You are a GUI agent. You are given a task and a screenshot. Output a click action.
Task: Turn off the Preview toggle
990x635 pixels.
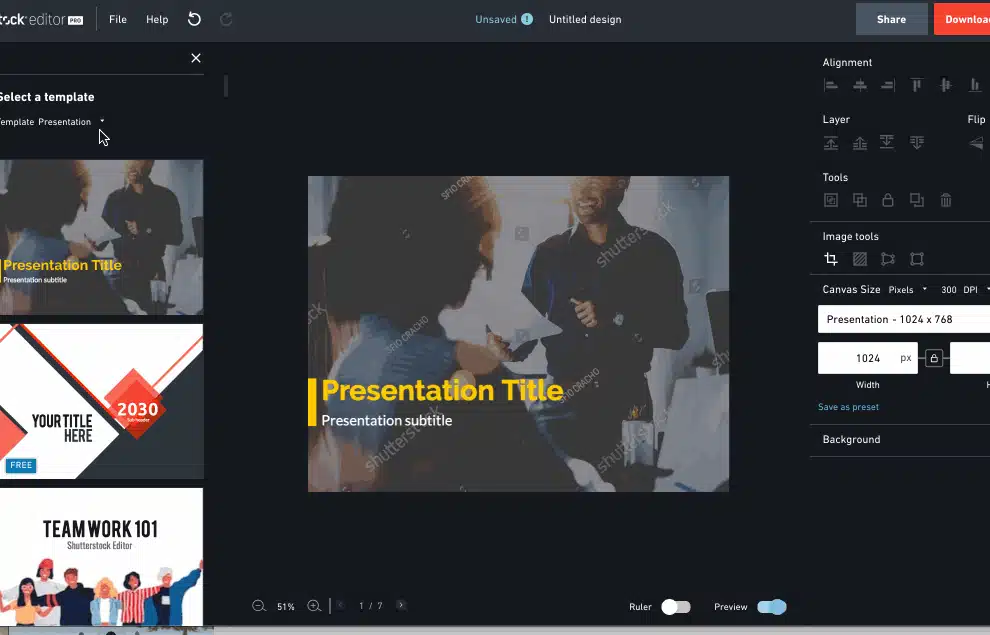(771, 607)
